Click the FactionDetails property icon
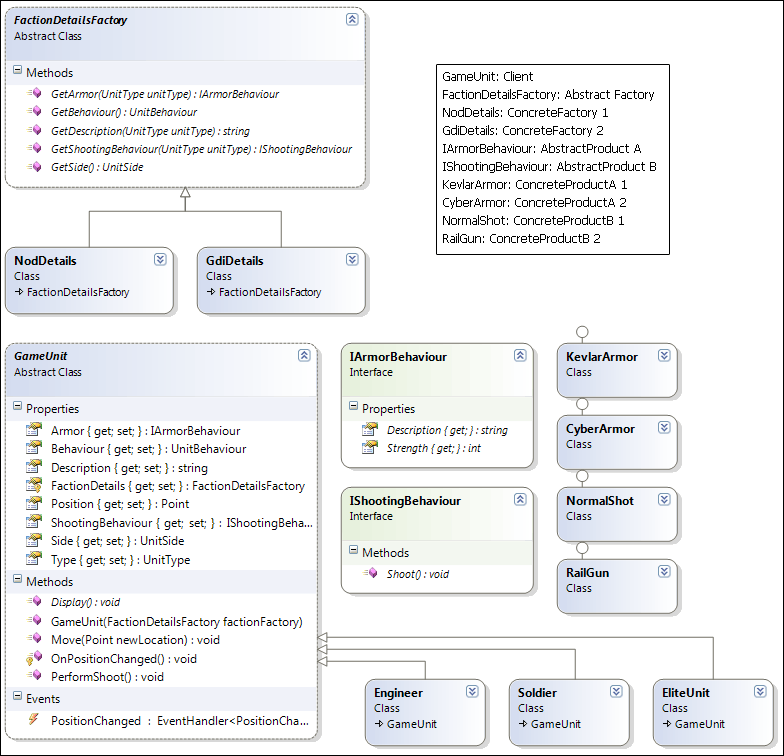This screenshot has height=756, width=784. pyautogui.click(x=34, y=484)
